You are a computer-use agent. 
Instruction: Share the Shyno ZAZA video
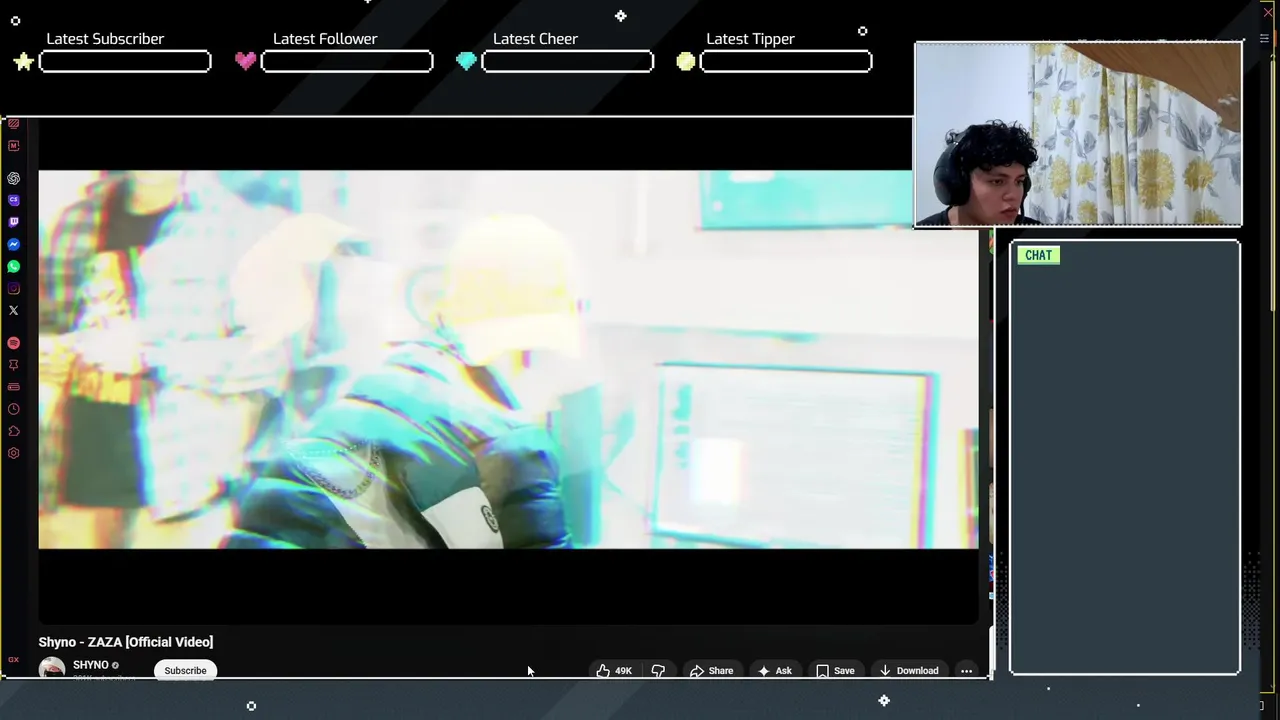coord(712,670)
